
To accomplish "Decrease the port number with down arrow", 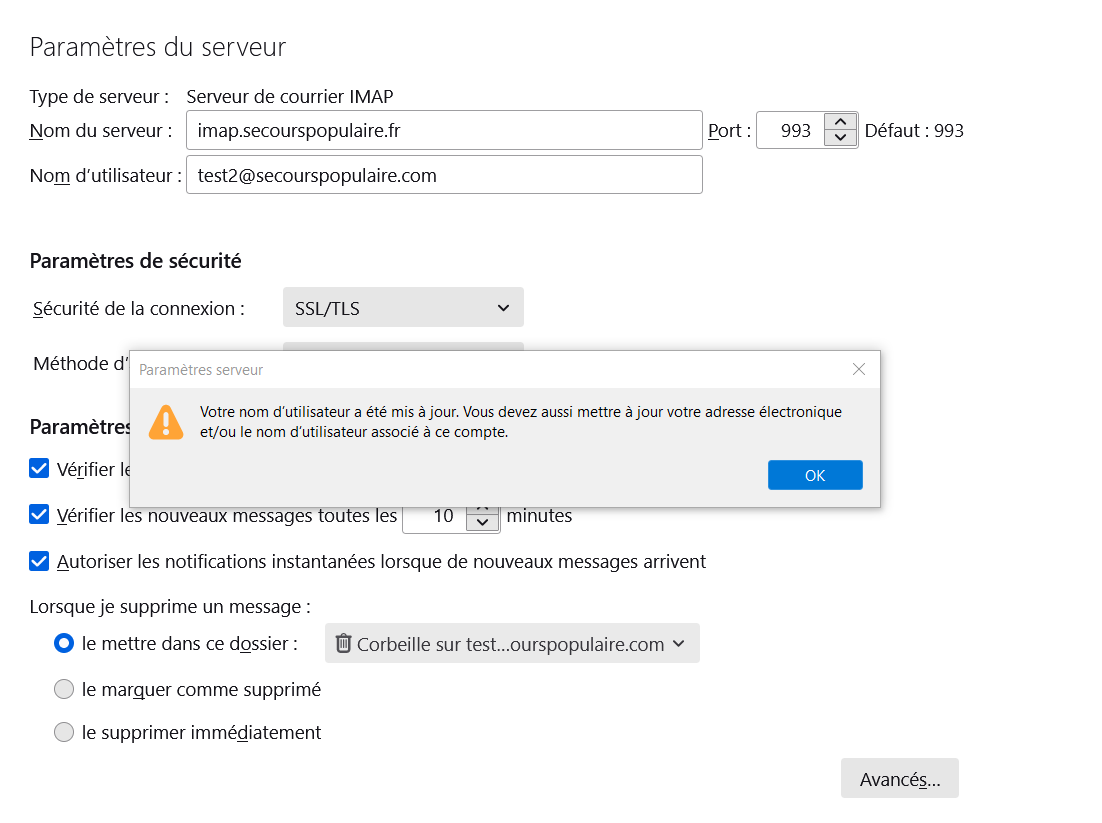I will click(841, 139).
